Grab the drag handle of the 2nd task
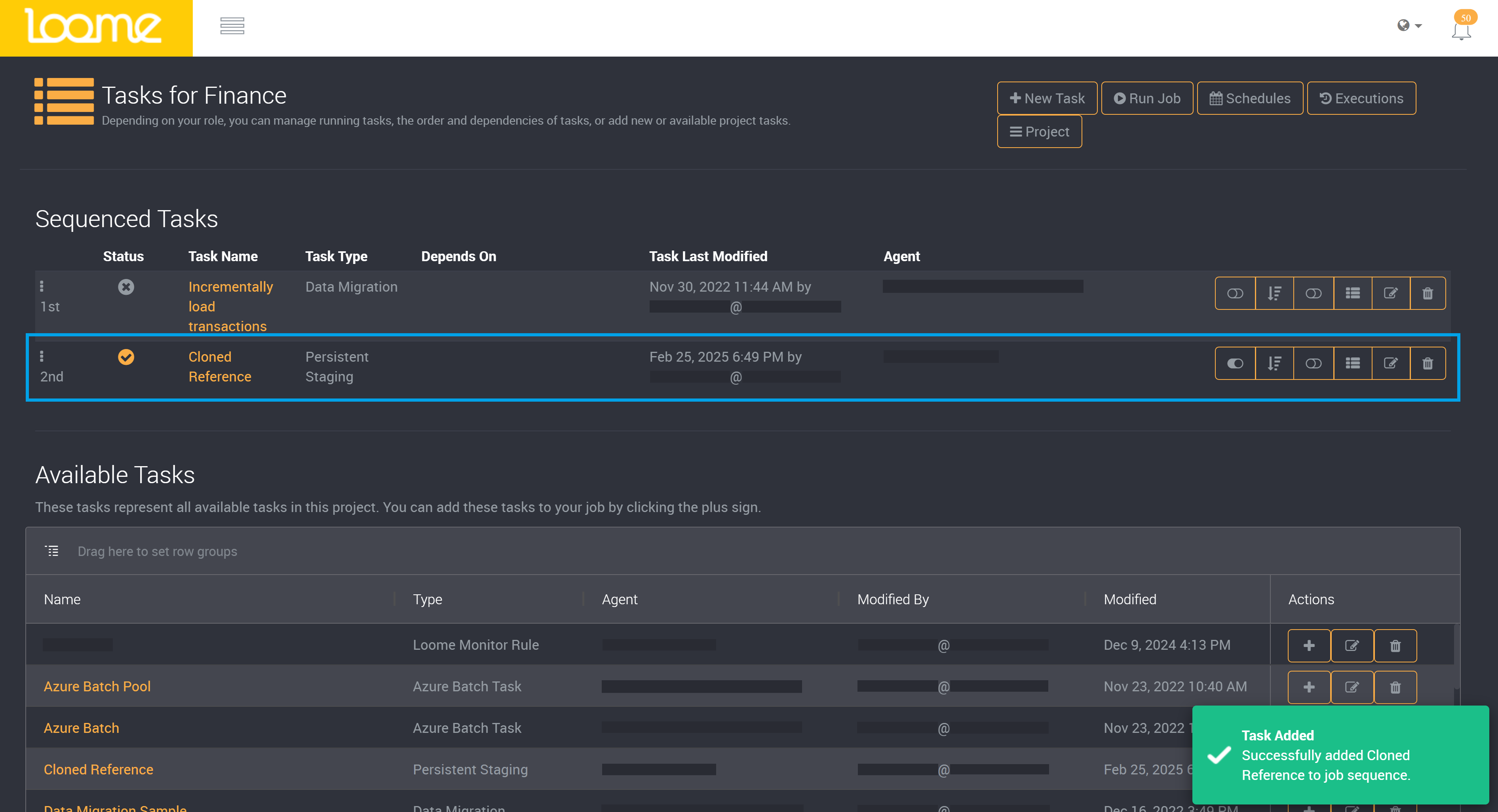This screenshot has height=812, width=1498. point(42,356)
